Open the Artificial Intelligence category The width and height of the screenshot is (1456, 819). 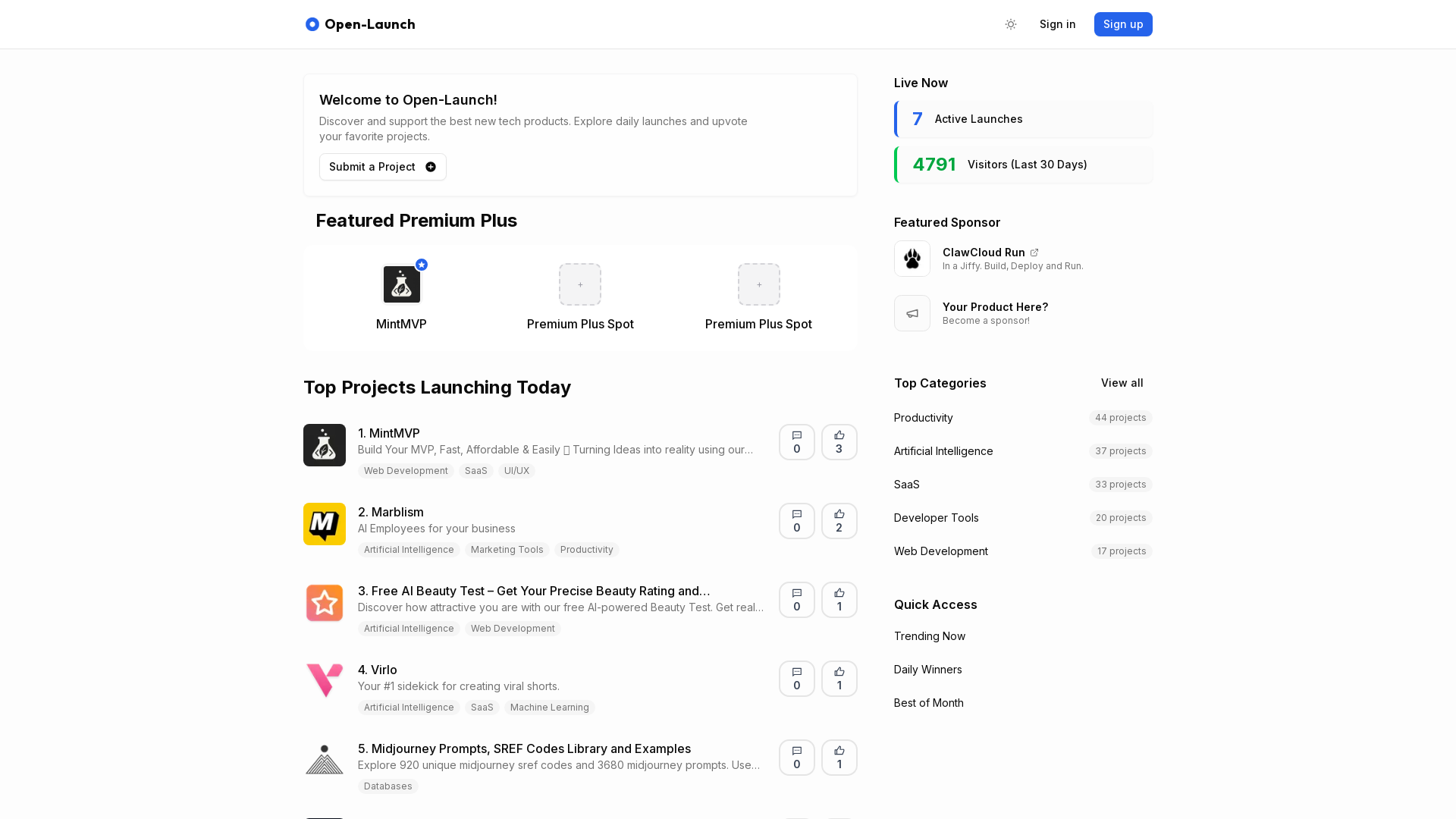point(943,451)
